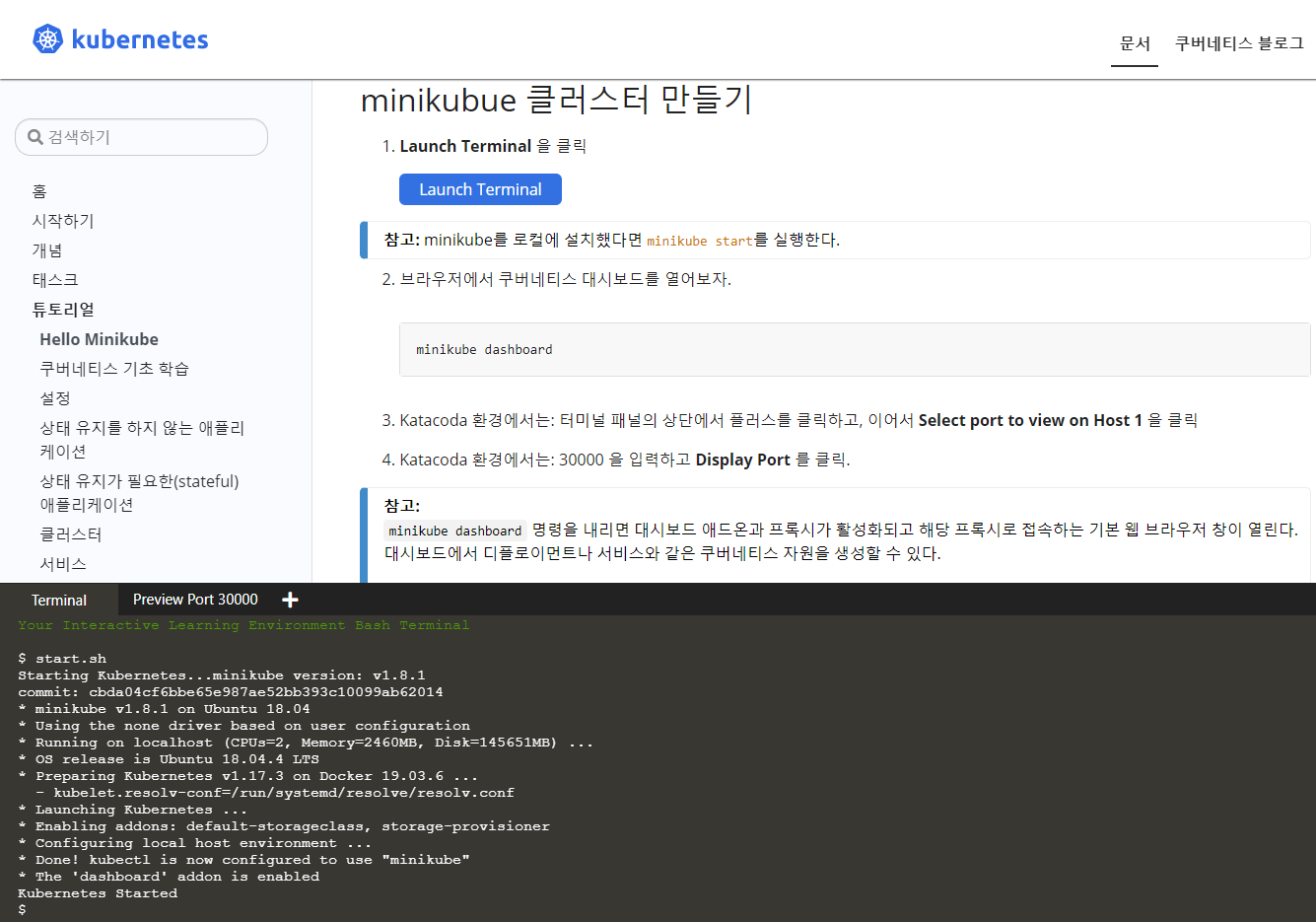Click the $ start.sh terminal line
The height and width of the screenshot is (922, 1316).
point(62,659)
